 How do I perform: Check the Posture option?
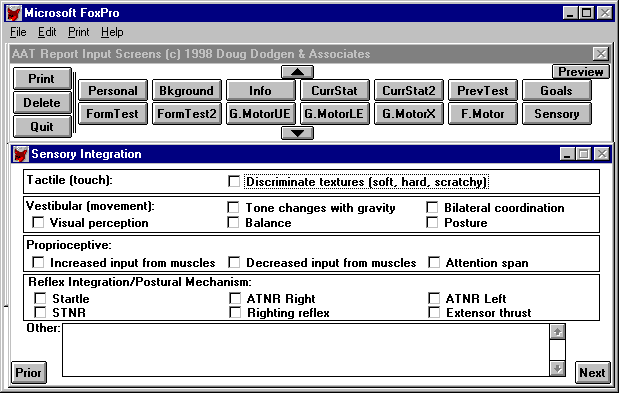[x=432, y=223]
